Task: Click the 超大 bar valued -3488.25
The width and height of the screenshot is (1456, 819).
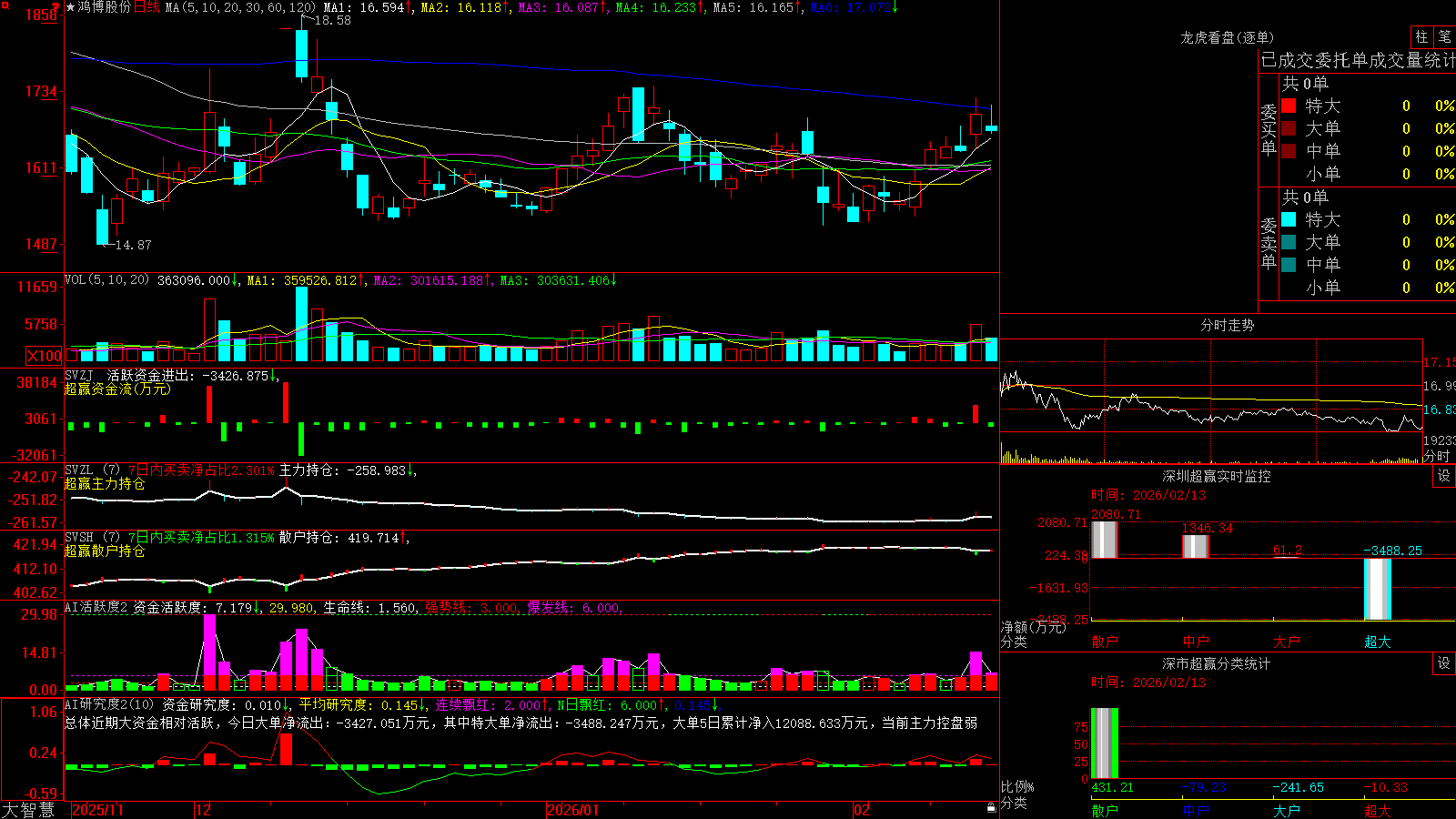Action: pyautogui.click(x=1377, y=589)
